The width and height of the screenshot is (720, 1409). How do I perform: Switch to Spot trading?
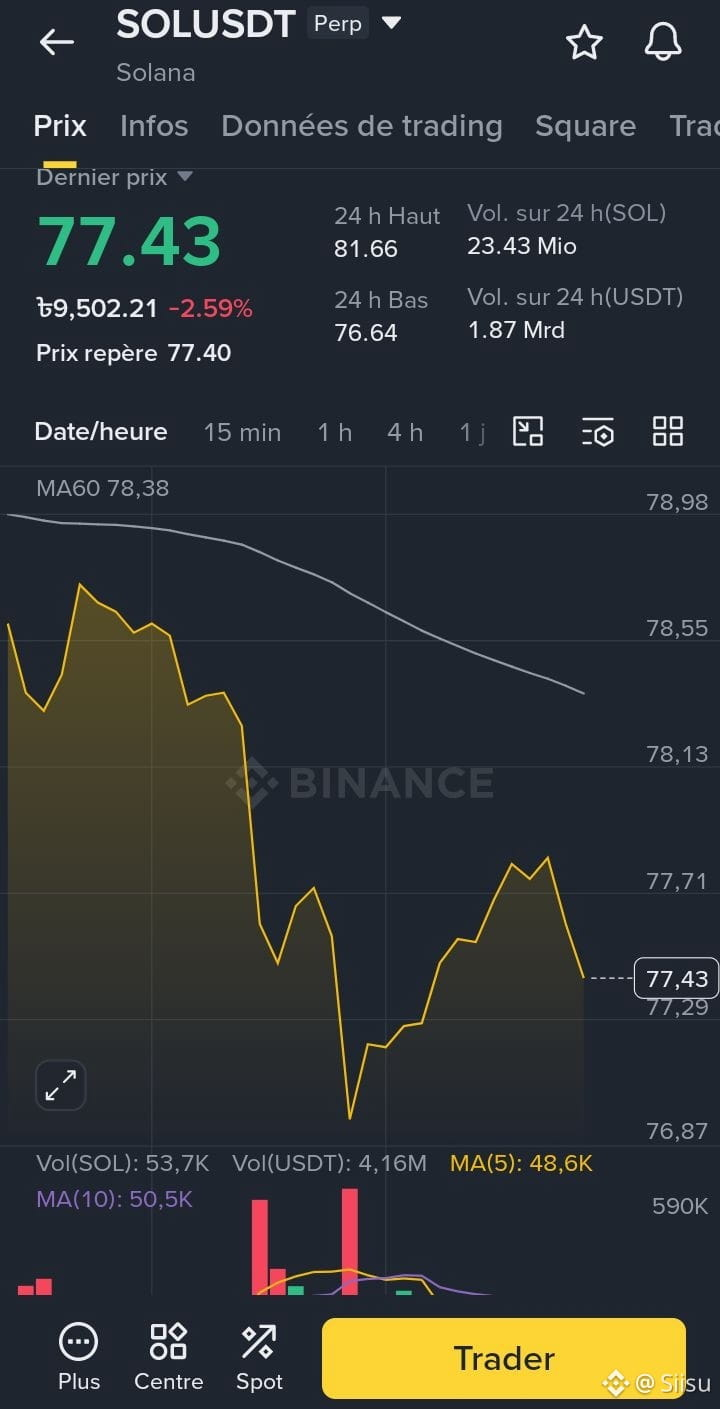coord(259,1356)
